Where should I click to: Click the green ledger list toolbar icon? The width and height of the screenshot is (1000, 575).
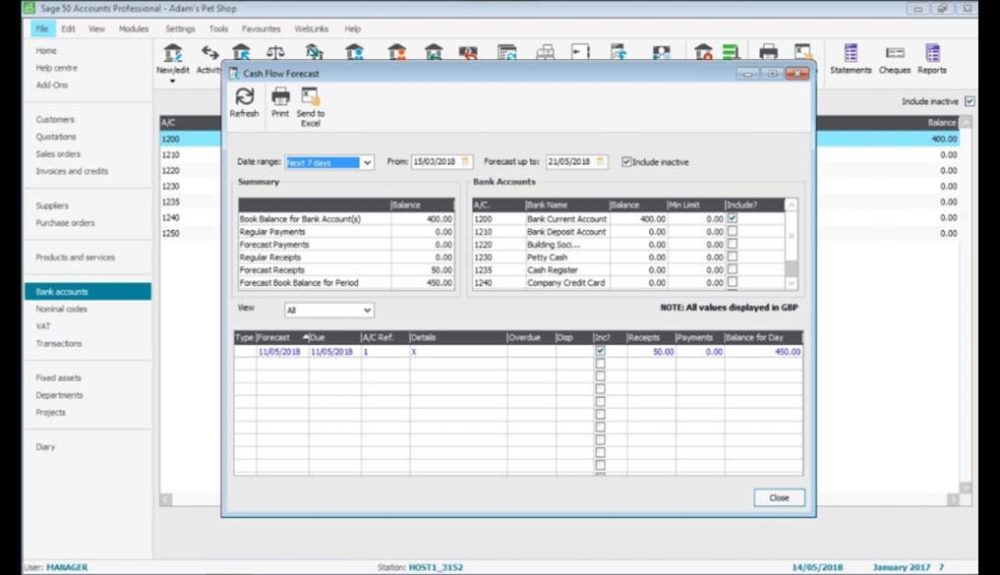[x=731, y=52]
